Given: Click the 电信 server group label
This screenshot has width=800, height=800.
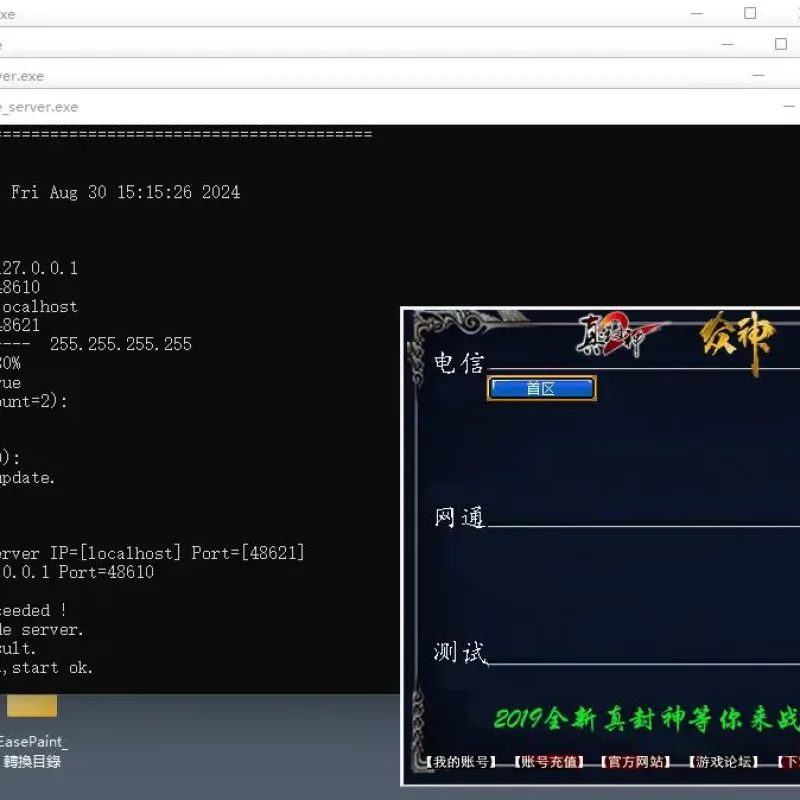Looking at the screenshot, I should [459, 363].
